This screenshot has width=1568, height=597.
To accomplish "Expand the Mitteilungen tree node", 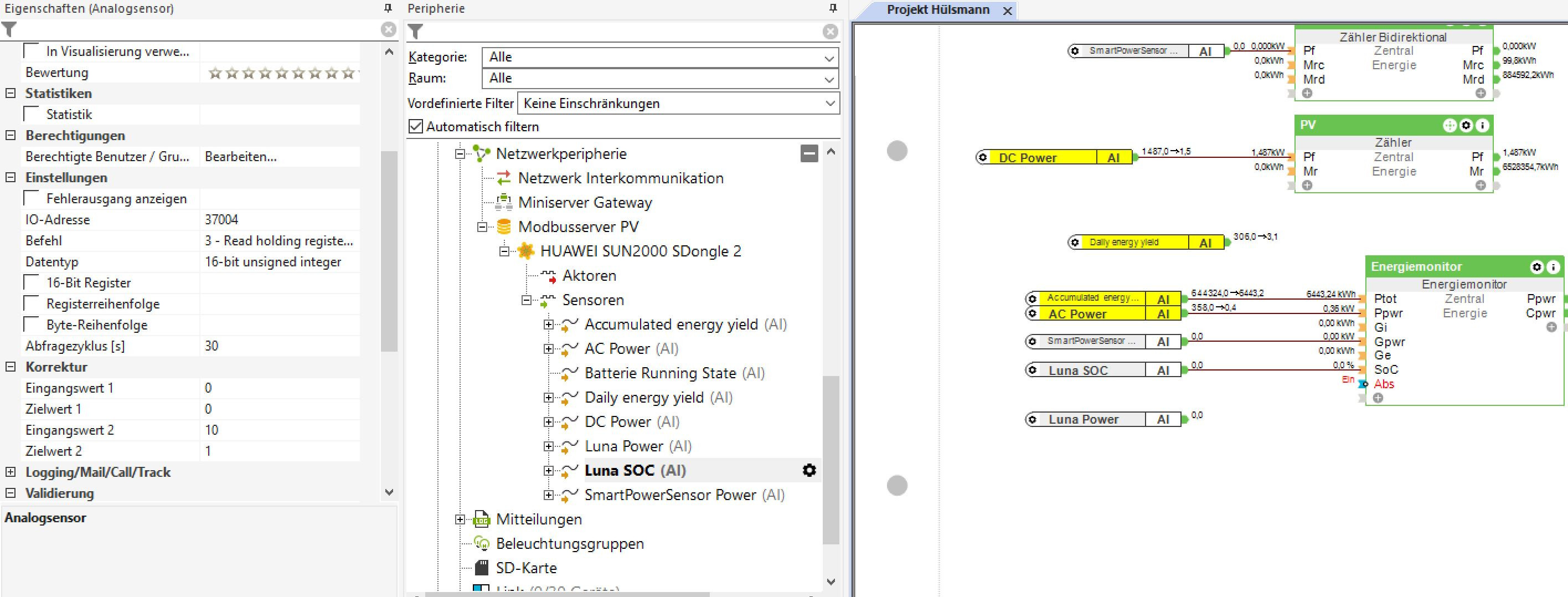I will click(x=460, y=519).
